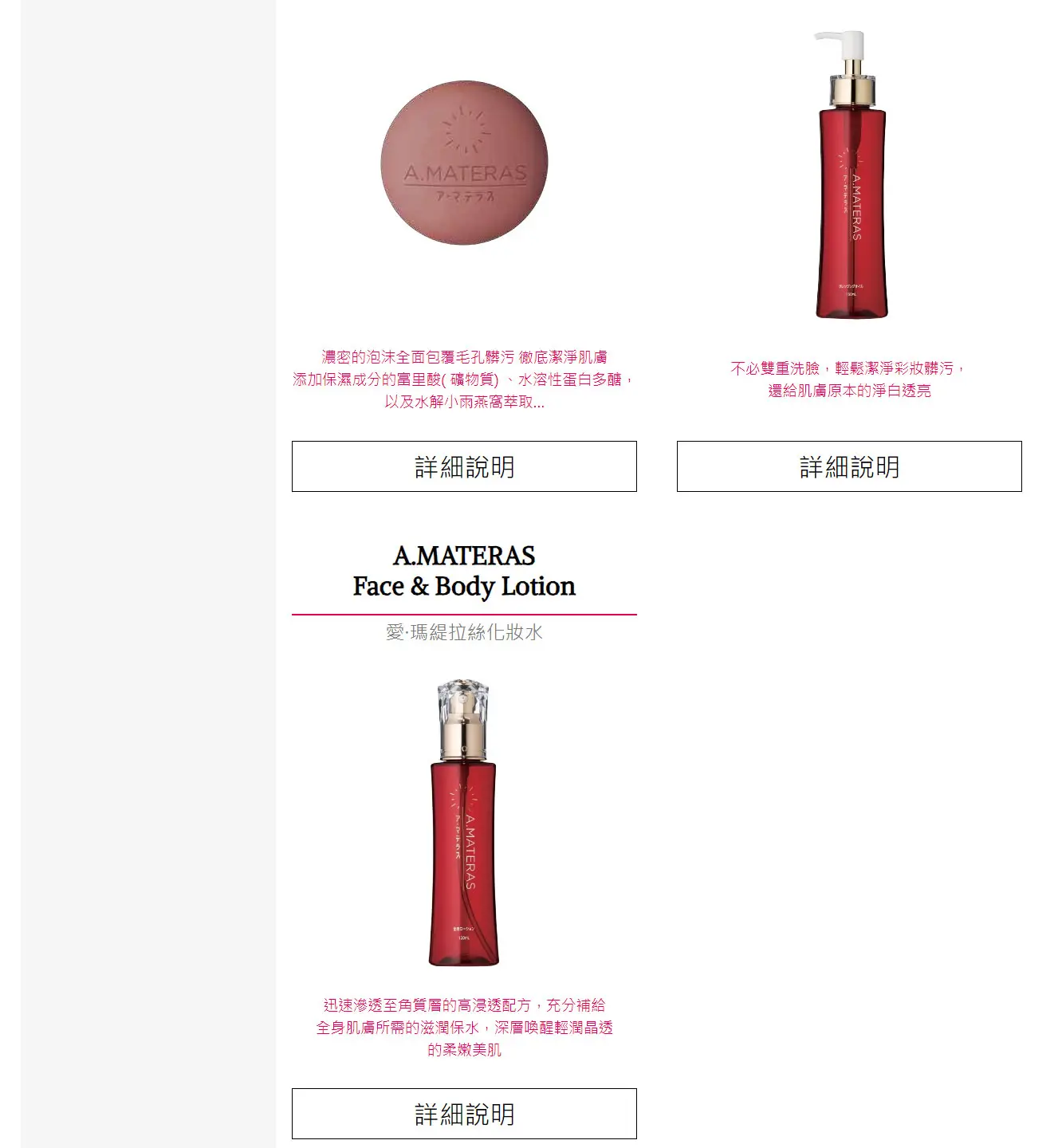Click the A.MATERAS text embossed on soap
The width and height of the screenshot is (1062, 1148).
(x=466, y=173)
